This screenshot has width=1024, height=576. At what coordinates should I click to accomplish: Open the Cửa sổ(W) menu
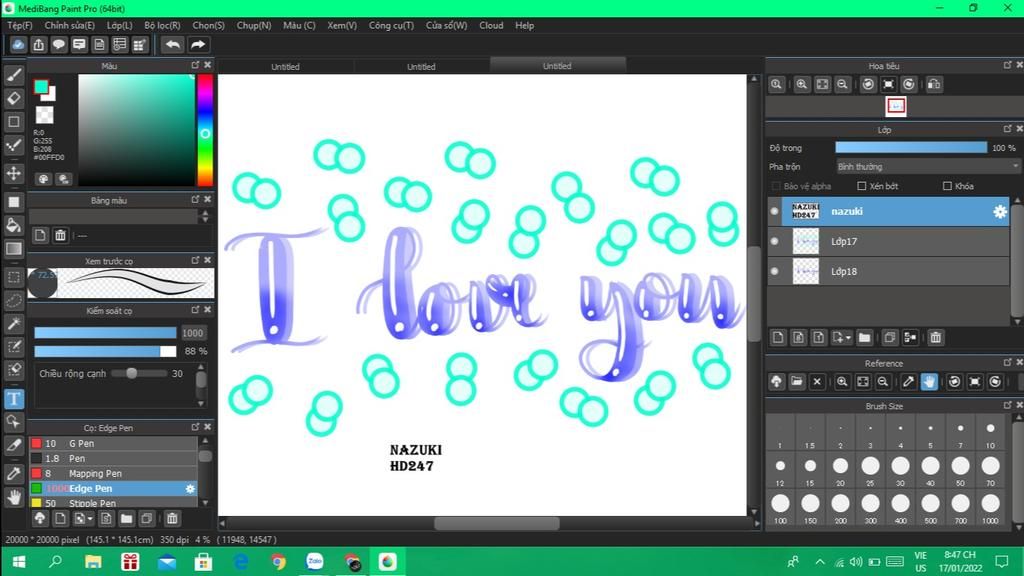447,25
